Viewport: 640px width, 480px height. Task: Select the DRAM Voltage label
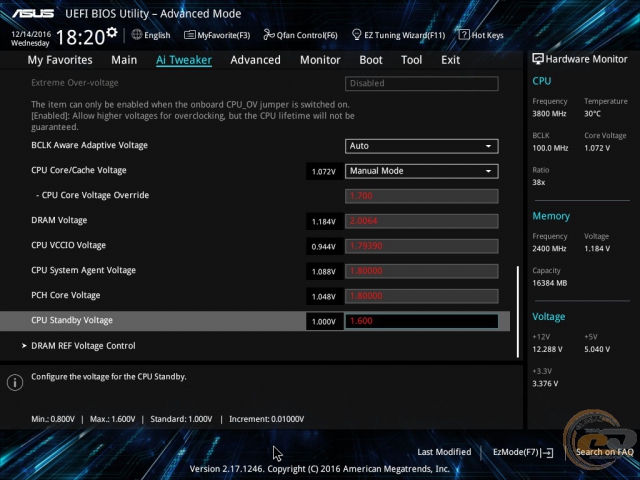tap(59, 220)
